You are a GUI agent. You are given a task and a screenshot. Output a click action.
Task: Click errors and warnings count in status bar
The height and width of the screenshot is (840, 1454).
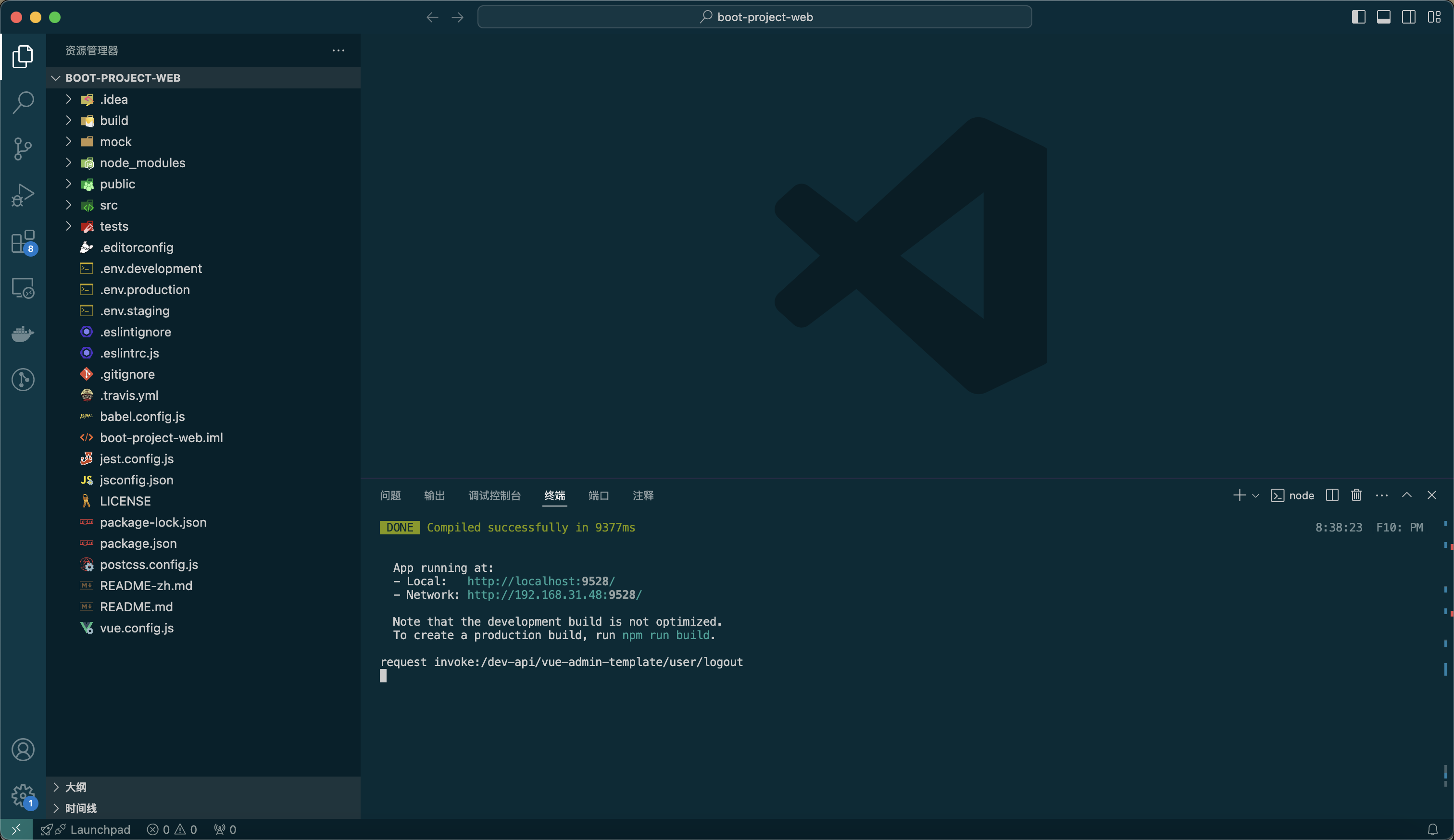click(172, 829)
